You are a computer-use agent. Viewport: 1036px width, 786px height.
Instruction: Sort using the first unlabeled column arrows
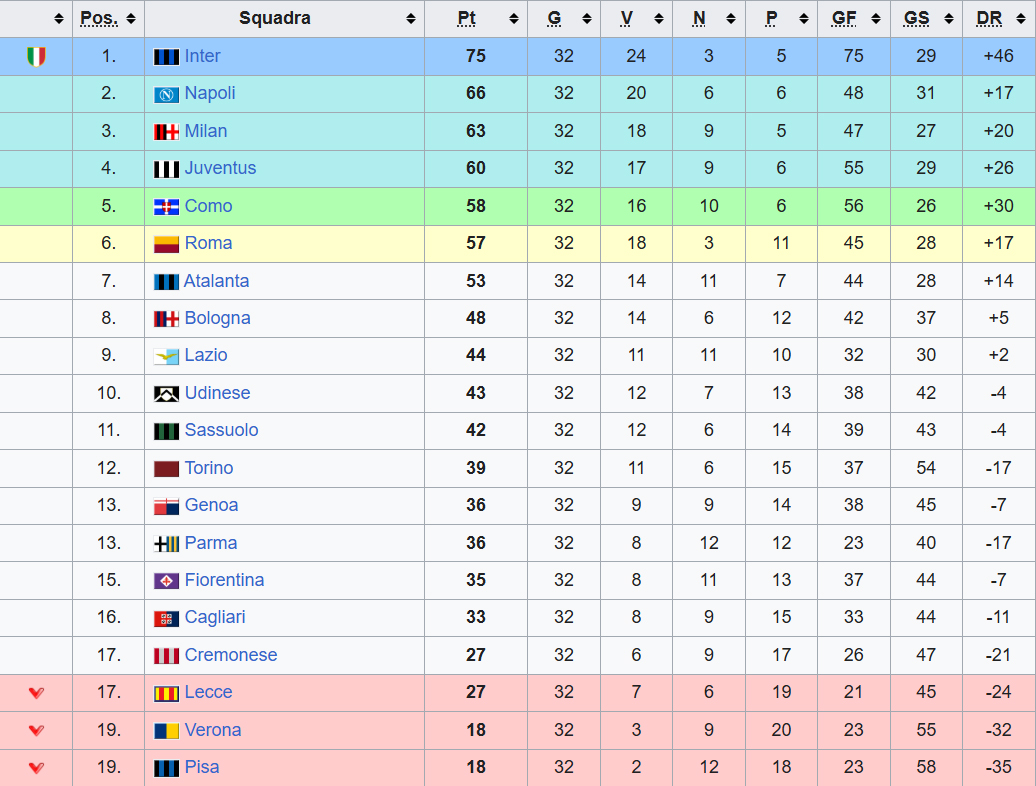pyautogui.click(x=59, y=19)
